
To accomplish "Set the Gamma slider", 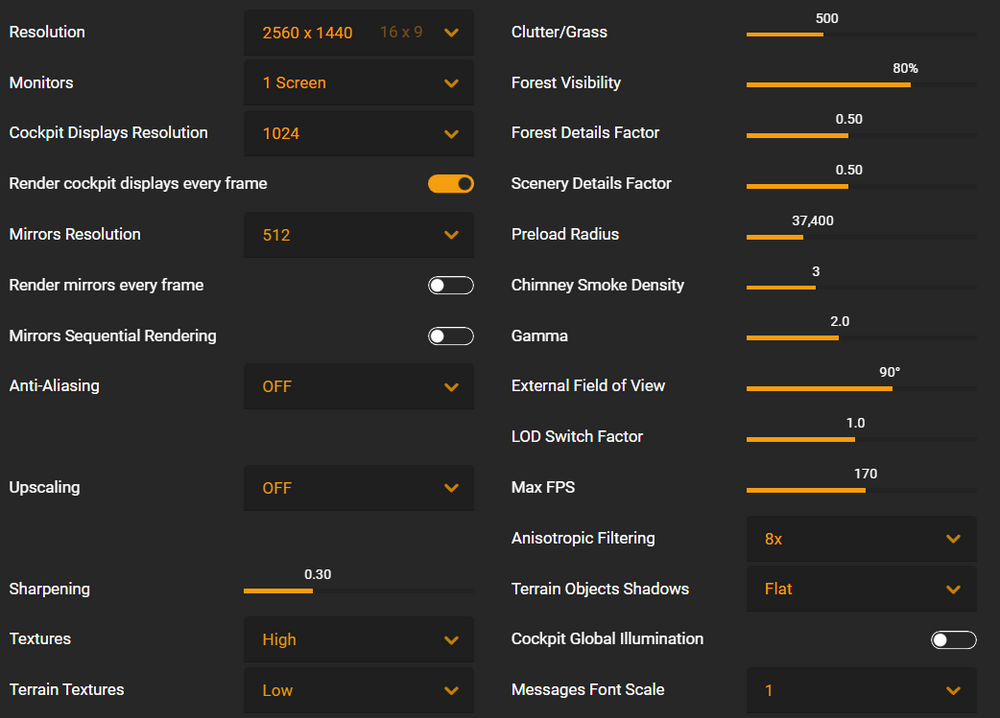I will pos(839,338).
